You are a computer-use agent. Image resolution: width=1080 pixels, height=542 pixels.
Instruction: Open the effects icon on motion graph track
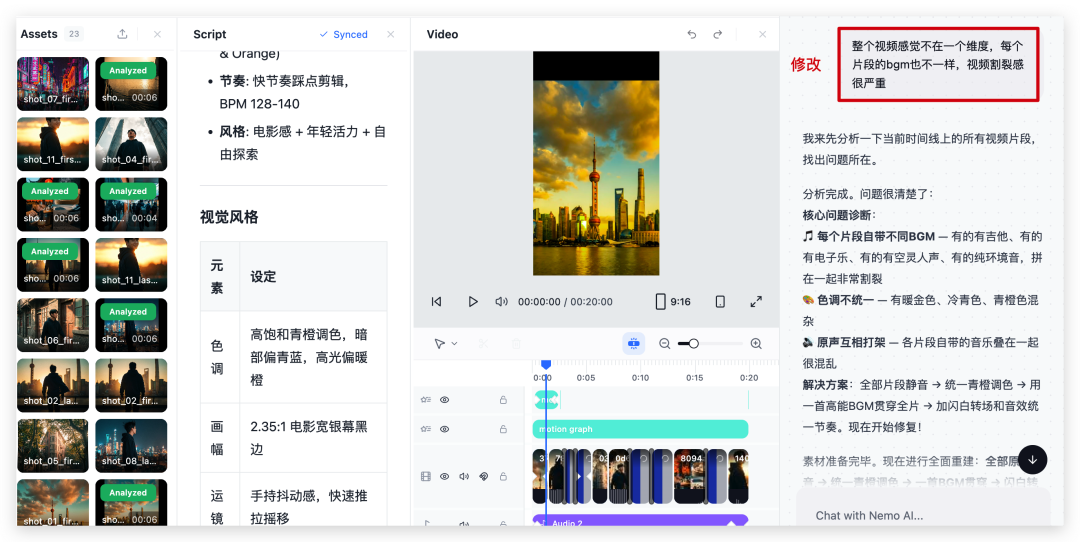pyautogui.click(x=426, y=429)
